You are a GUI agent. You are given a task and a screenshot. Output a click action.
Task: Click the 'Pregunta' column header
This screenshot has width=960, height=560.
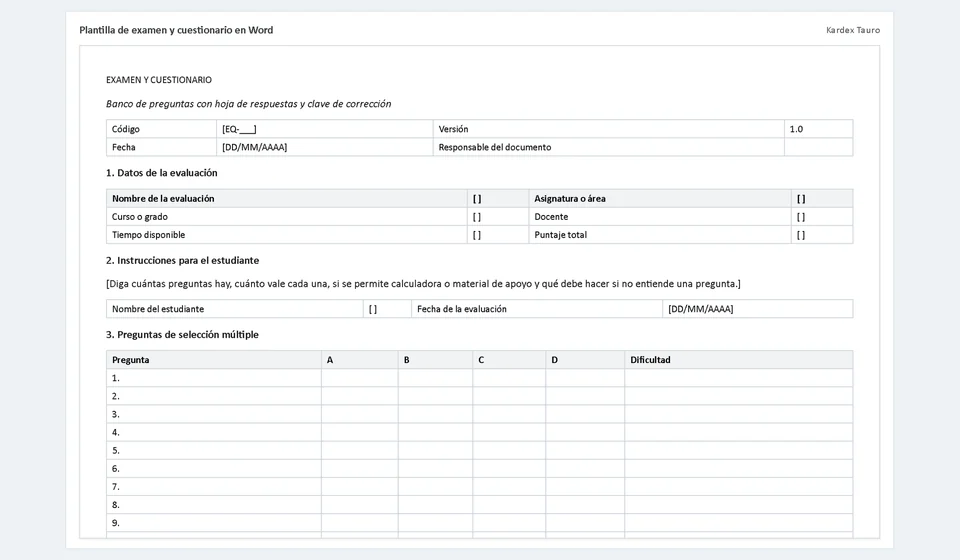pyautogui.click(x=214, y=360)
